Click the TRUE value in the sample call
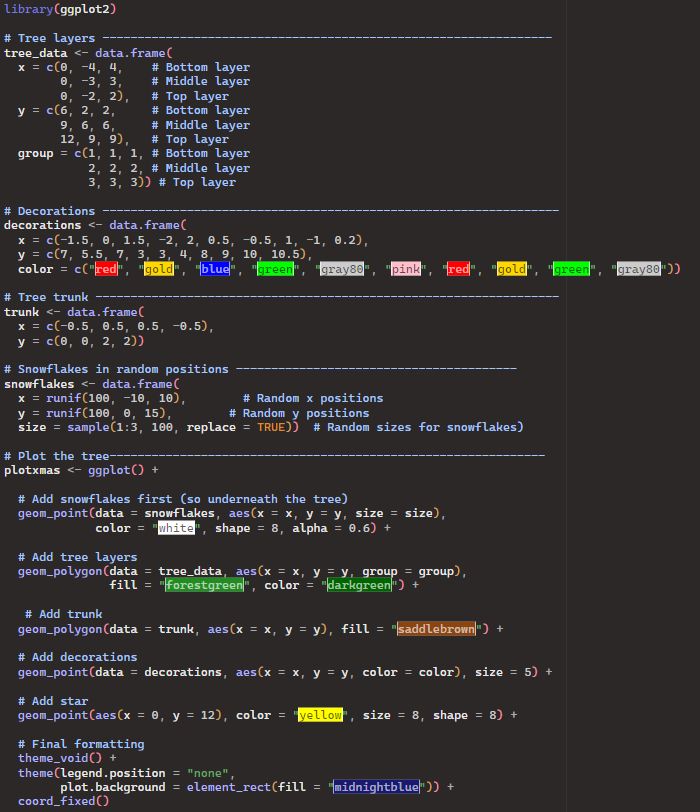This screenshot has height=812, width=700. pyautogui.click(x=271, y=427)
